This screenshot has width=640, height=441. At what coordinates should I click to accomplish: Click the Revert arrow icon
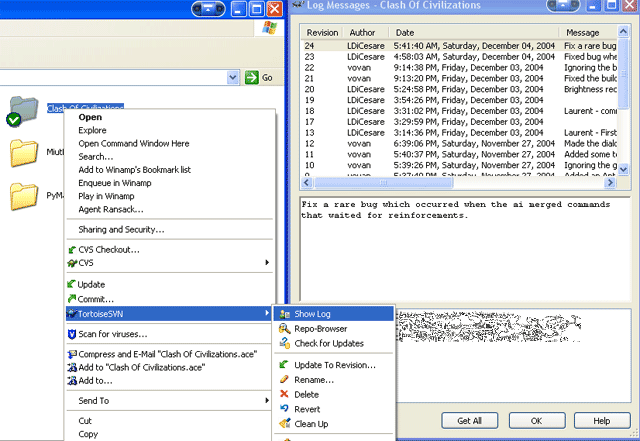click(285, 409)
